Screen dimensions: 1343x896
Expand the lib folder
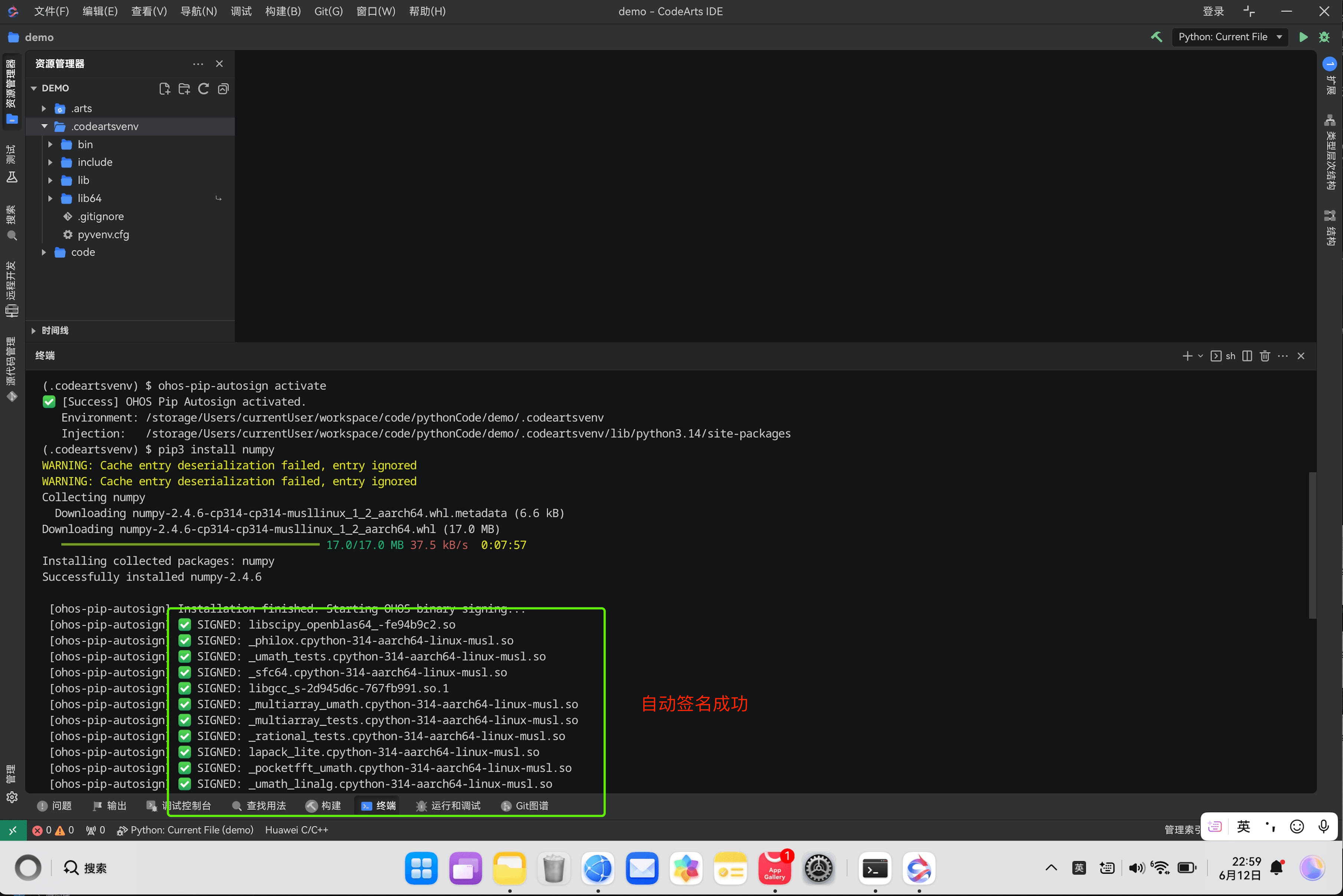tap(50, 181)
